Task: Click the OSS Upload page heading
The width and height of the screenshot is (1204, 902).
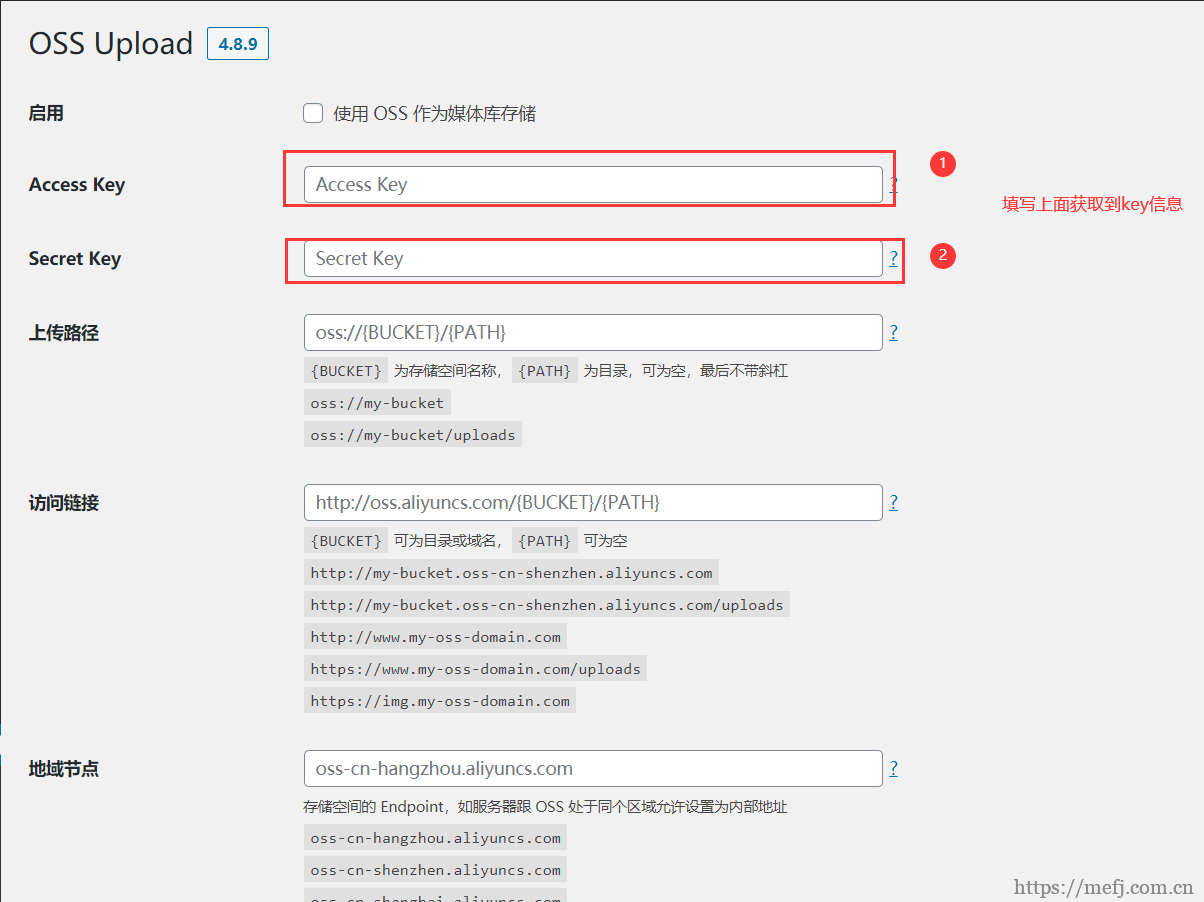Action: coord(111,44)
